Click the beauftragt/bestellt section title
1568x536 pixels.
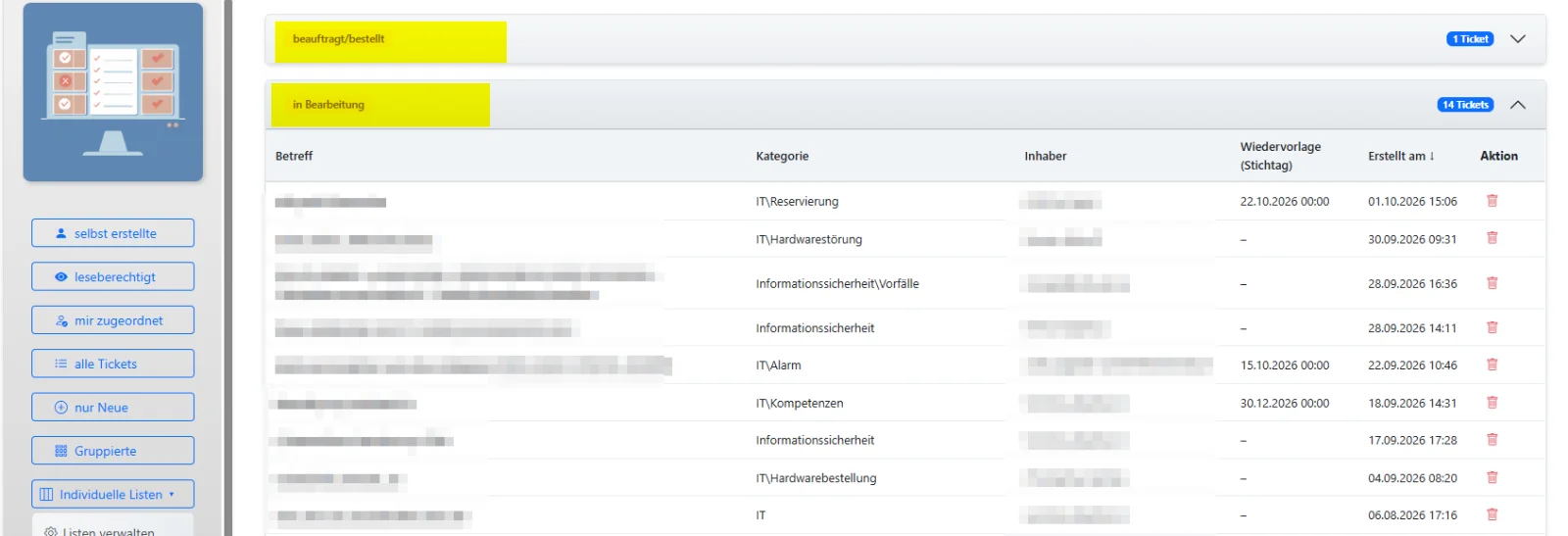(338, 39)
